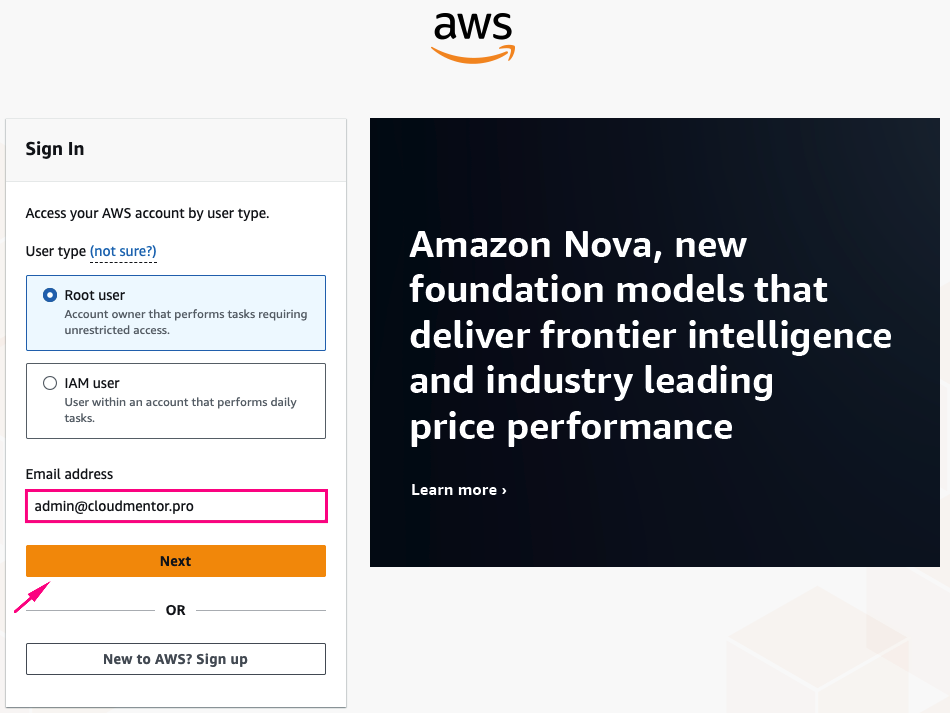Select the Root user radio button

tap(50, 295)
